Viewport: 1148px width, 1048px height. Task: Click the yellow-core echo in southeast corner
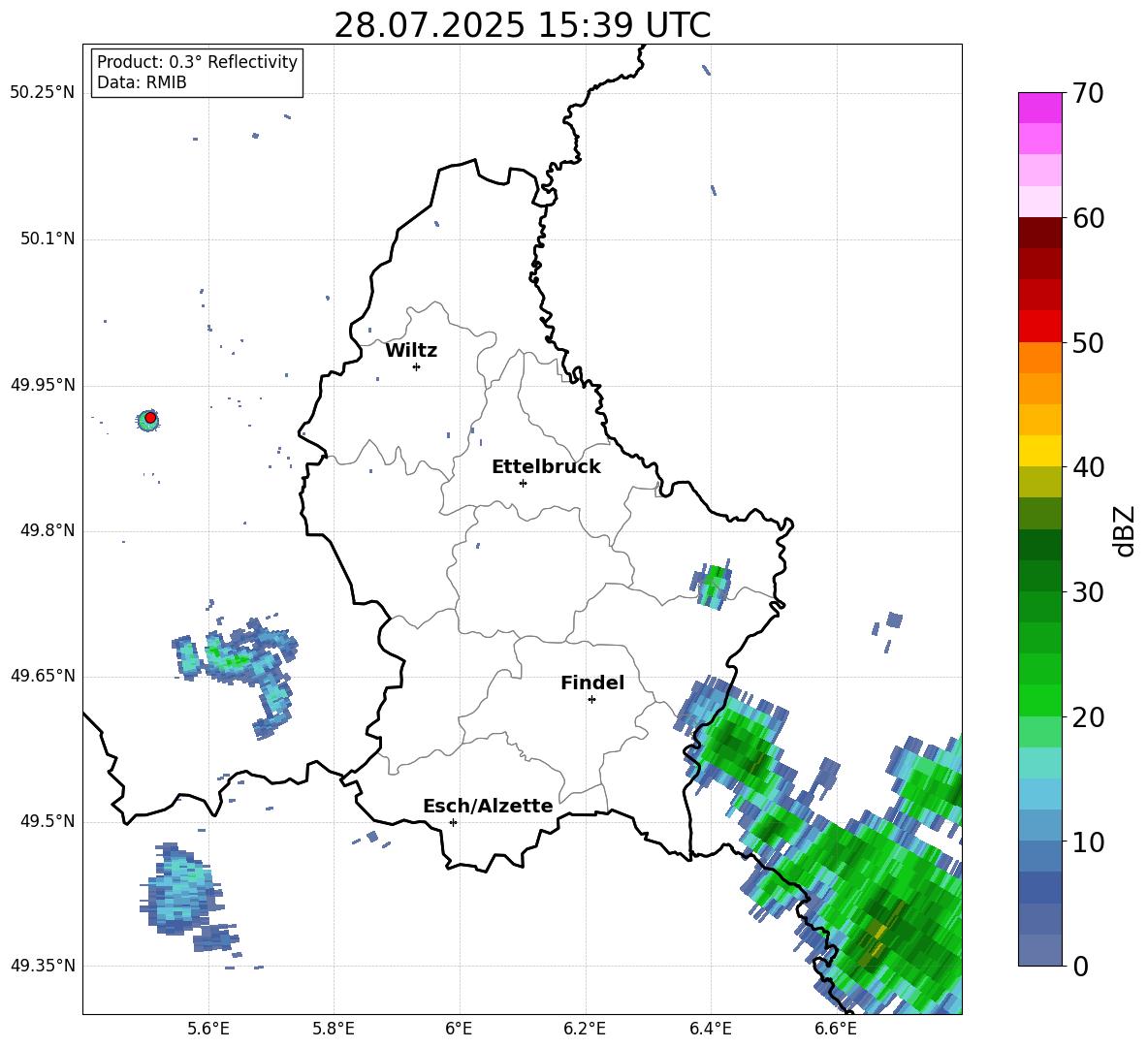tap(875, 940)
